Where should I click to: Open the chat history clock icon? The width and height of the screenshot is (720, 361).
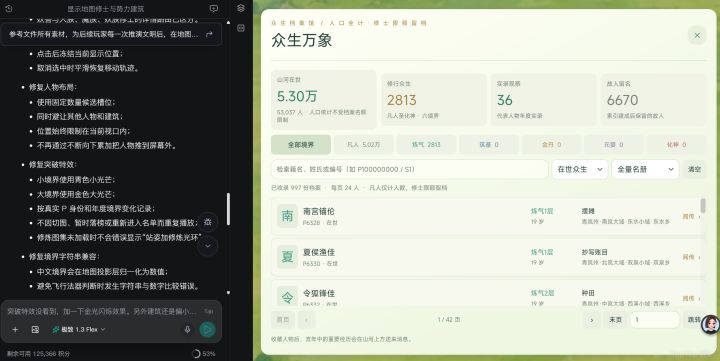tap(8, 8)
